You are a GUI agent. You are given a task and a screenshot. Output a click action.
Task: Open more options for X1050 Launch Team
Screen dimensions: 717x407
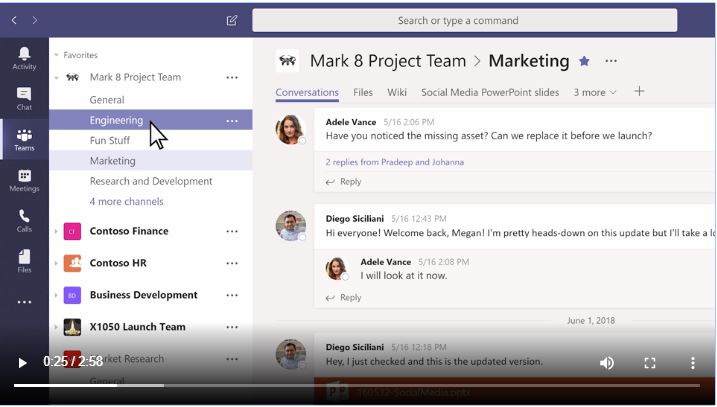[232, 327]
